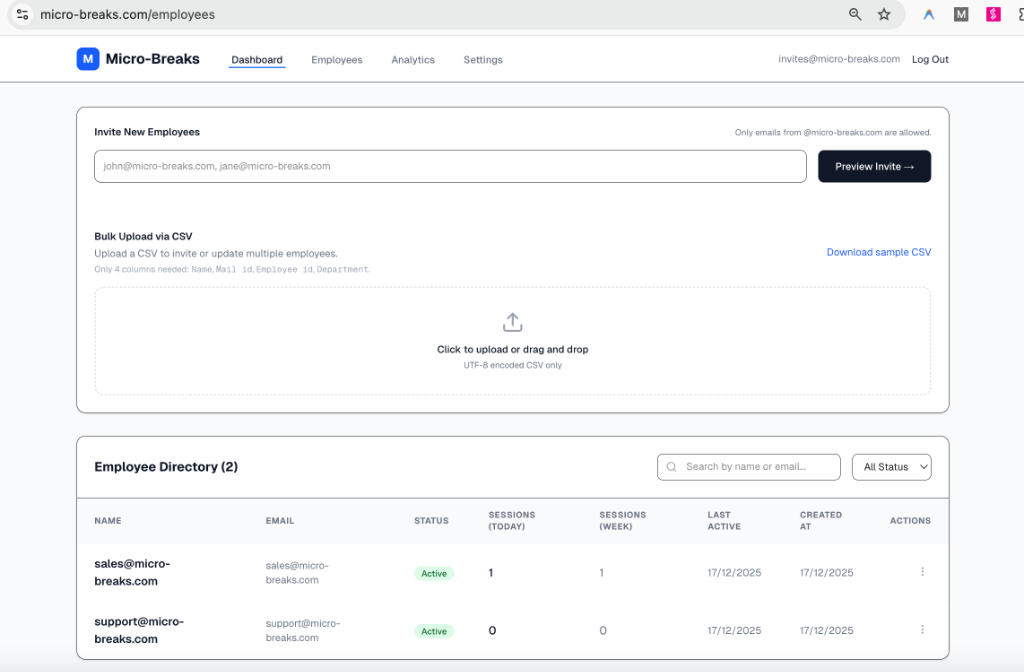Viewport: 1024px width, 672px height.
Task: Go to the Settings tab
Action: tap(483, 60)
